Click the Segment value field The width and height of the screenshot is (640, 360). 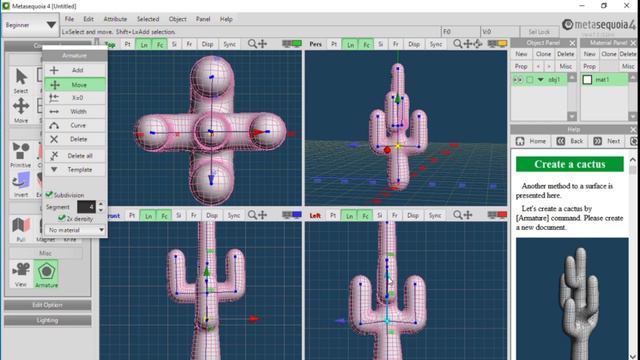(x=87, y=207)
